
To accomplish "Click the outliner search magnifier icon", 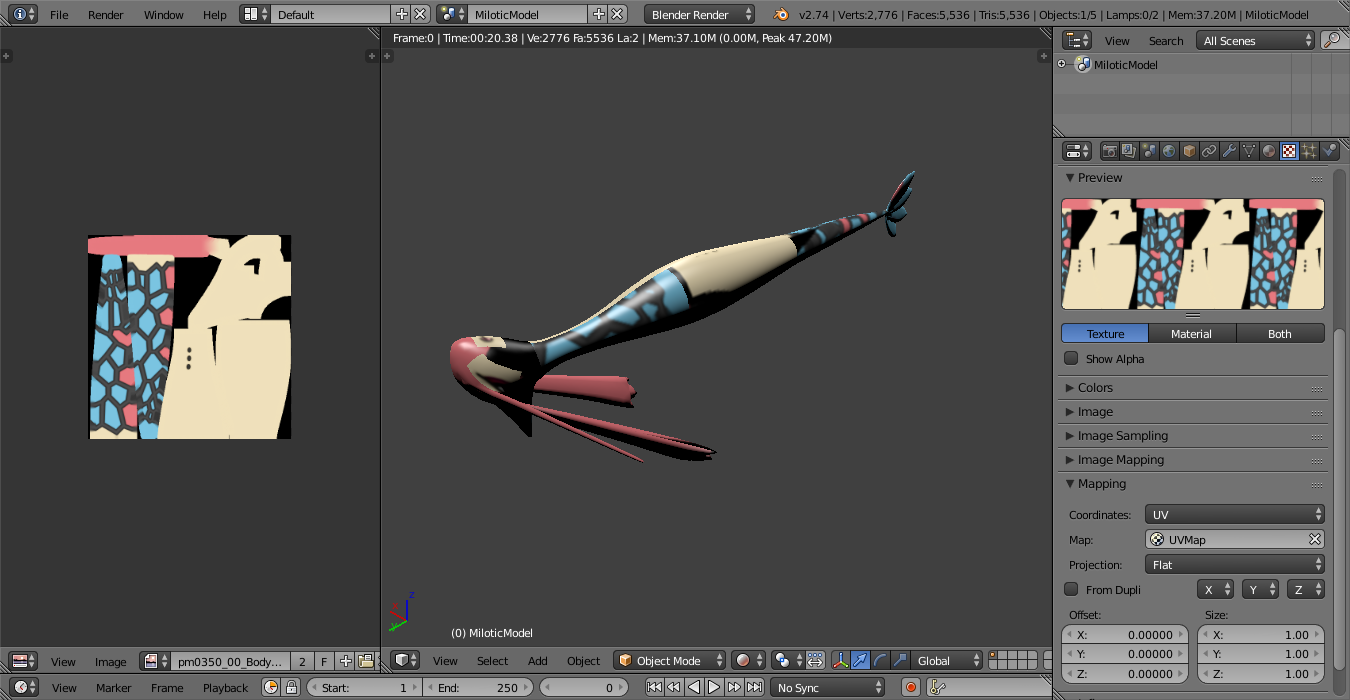I will click(x=1332, y=40).
